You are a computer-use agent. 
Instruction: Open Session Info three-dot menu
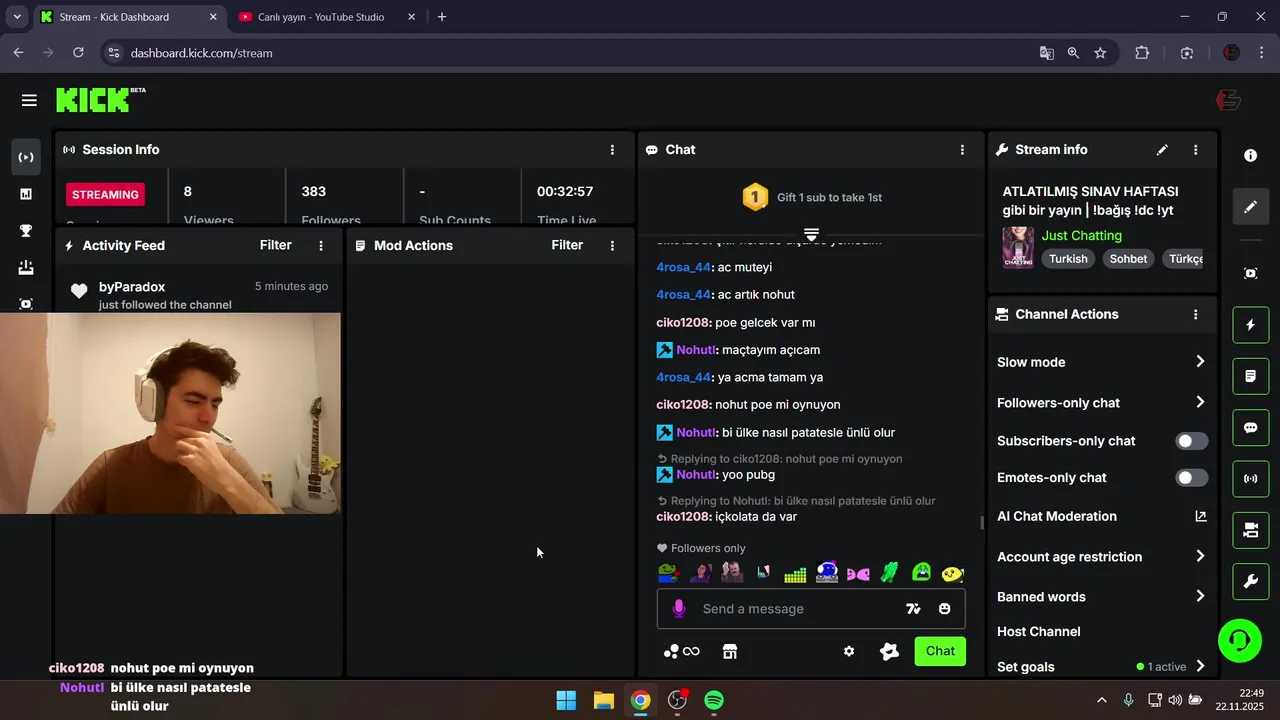[612, 150]
